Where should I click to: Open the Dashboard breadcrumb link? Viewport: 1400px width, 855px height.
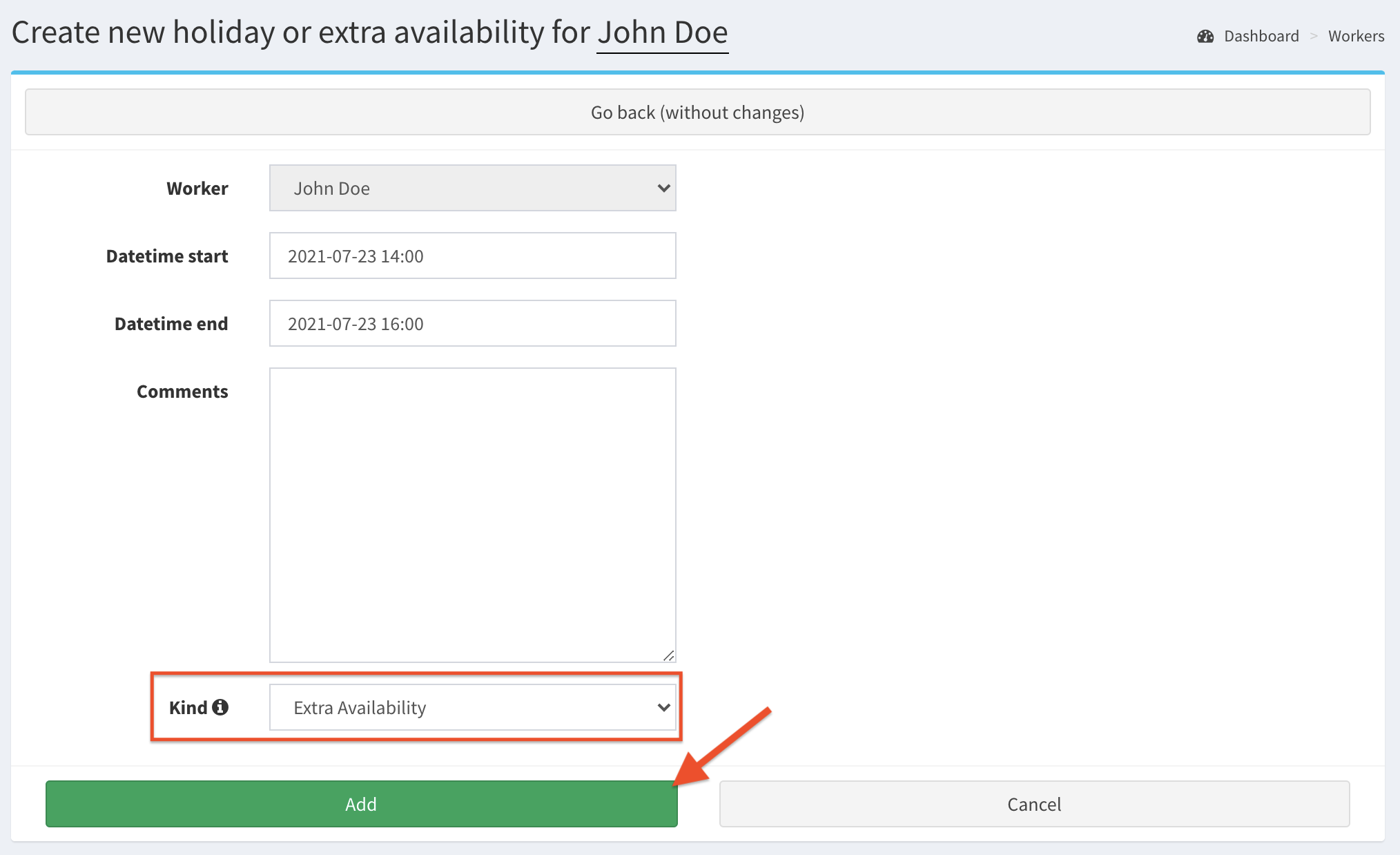1261,37
